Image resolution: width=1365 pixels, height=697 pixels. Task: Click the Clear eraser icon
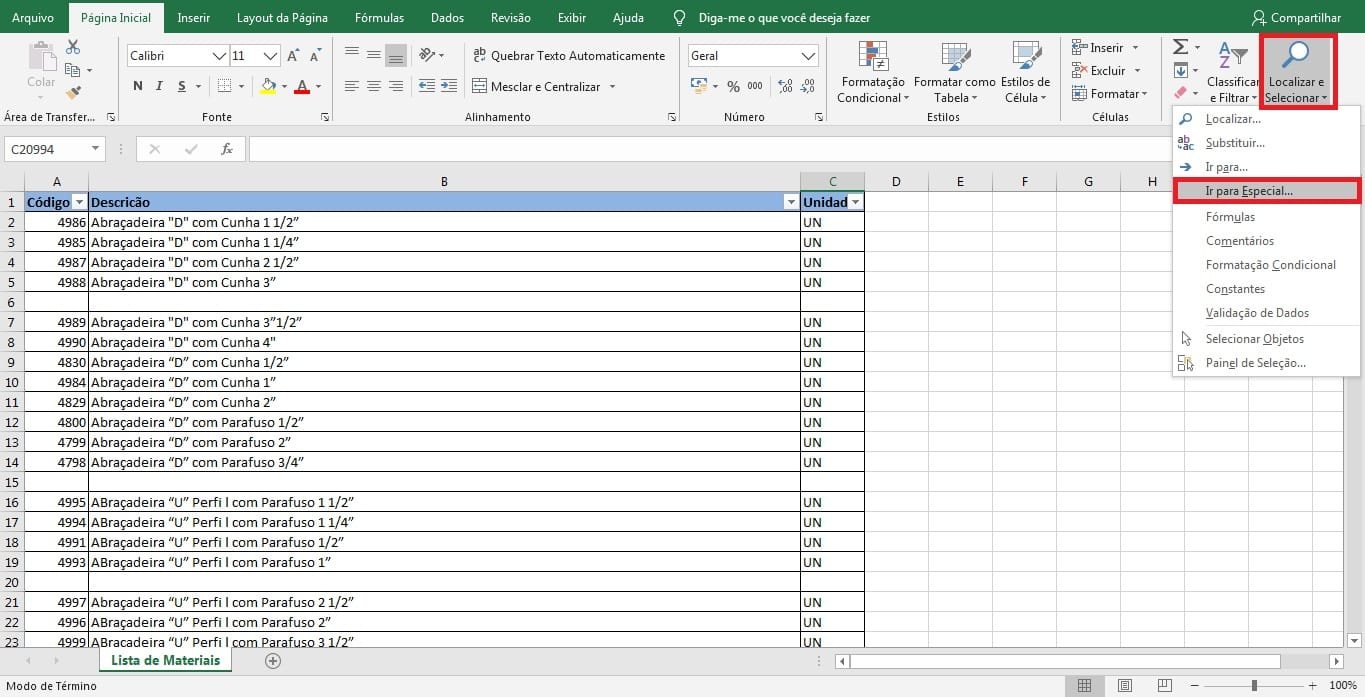pyautogui.click(x=1180, y=93)
